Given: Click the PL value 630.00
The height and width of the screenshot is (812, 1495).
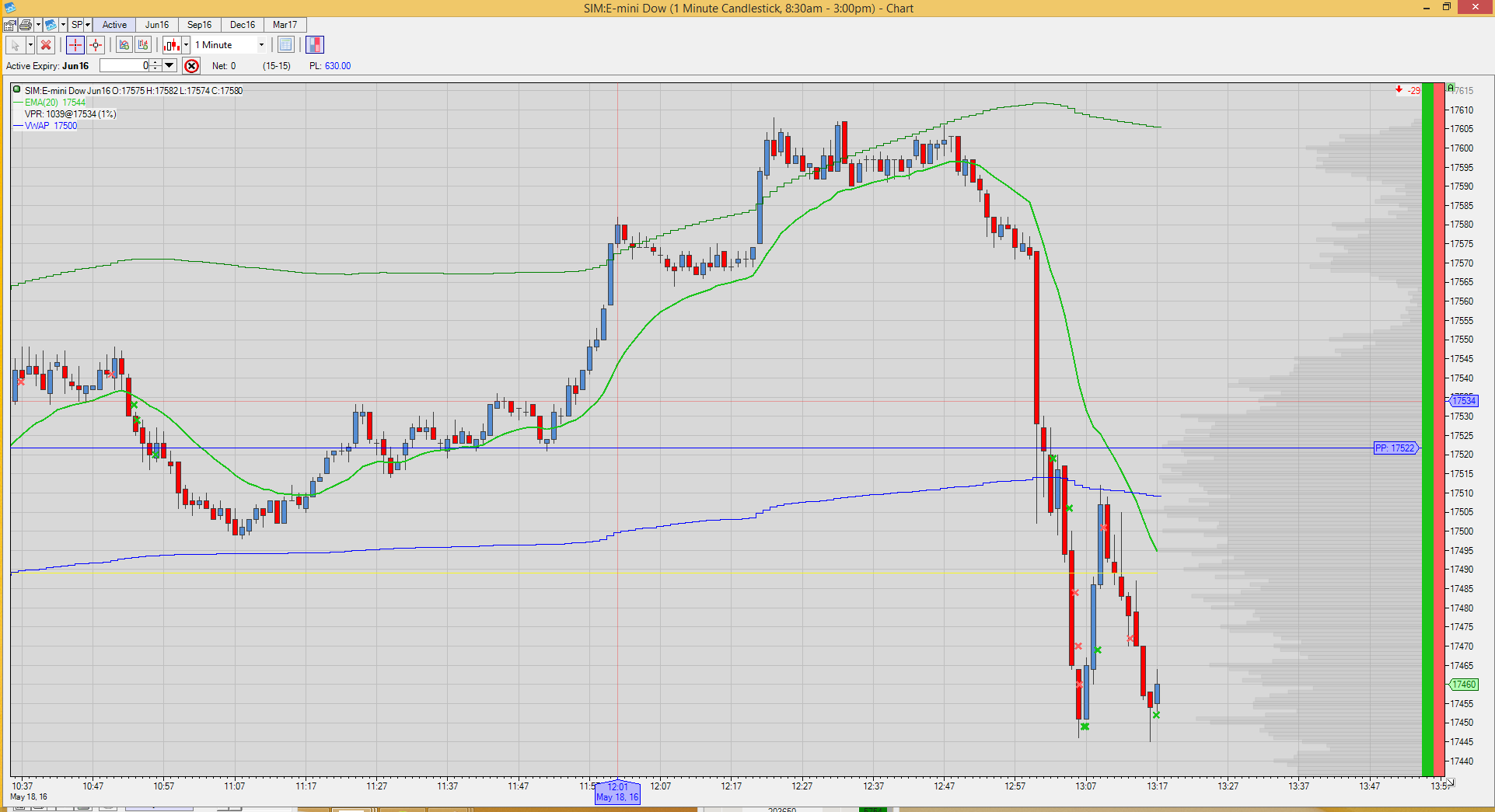Looking at the screenshot, I should 337,66.
